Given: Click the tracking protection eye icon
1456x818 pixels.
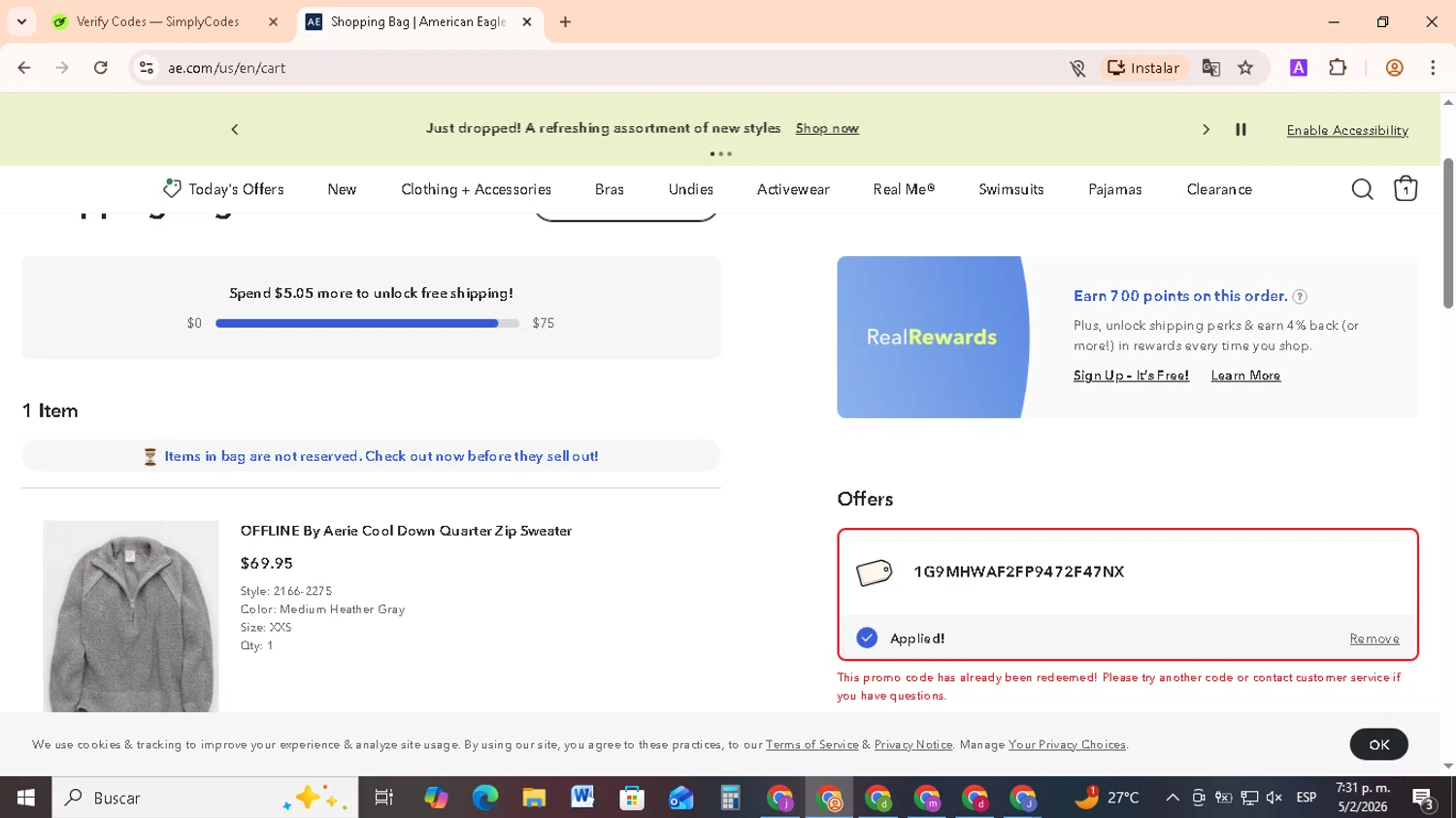Looking at the screenshot, I should coord(1077,68).
